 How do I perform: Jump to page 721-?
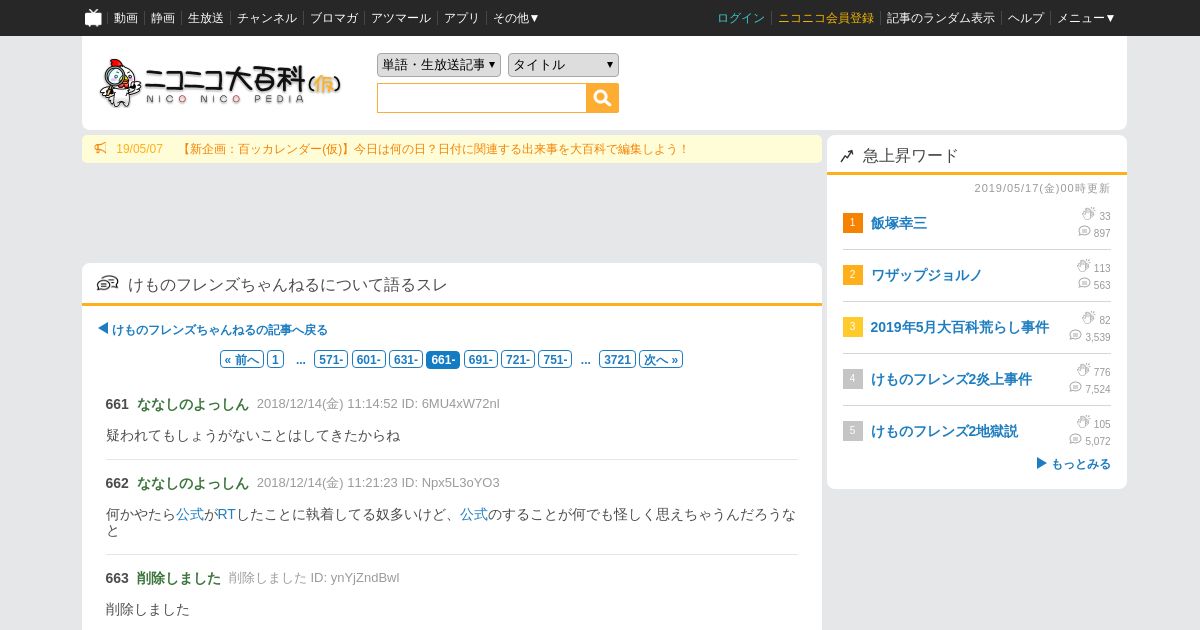click(x=518, y=359)
